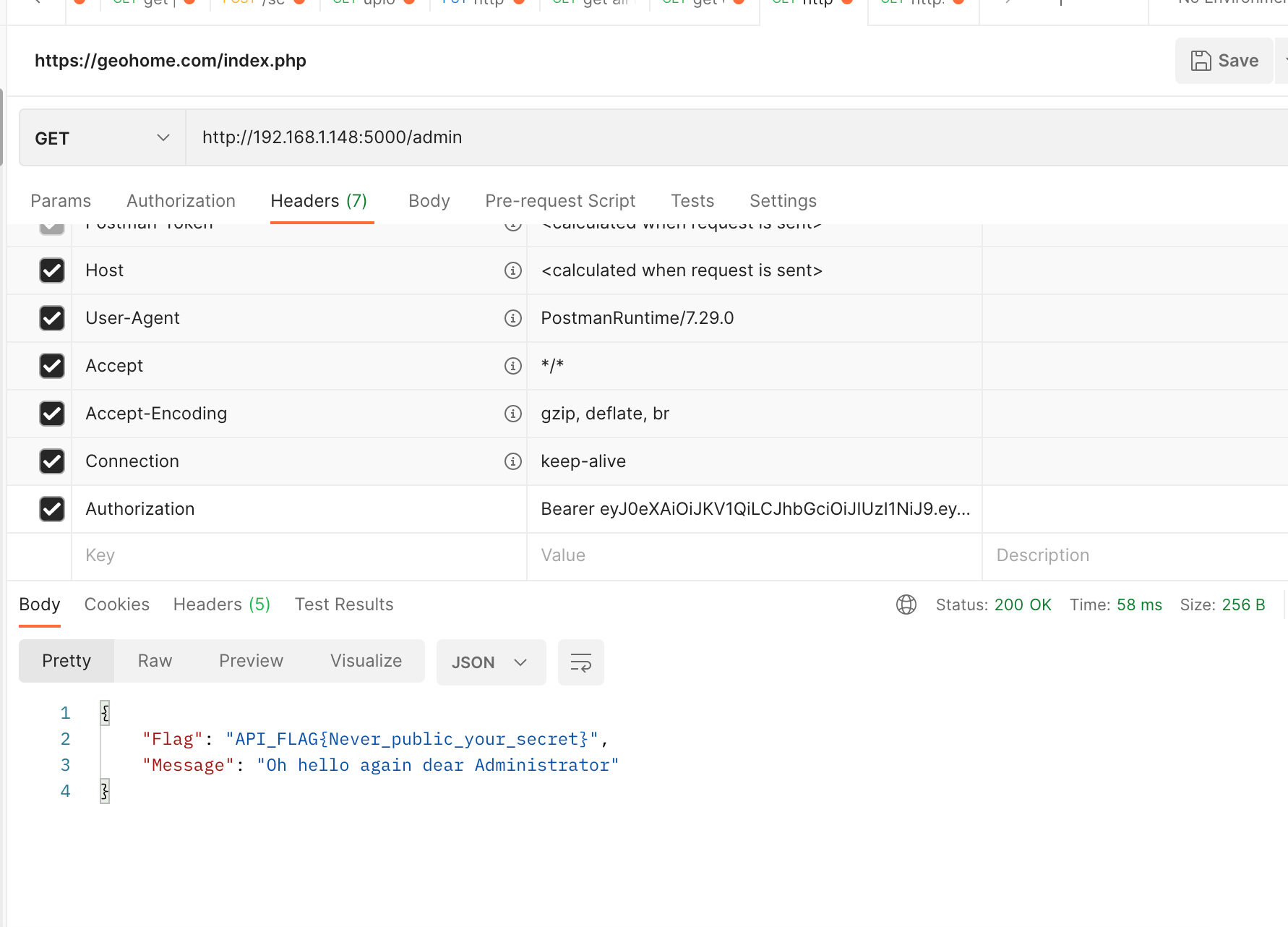Click the globe network info icon
The height and width of the screenshot is (927, 1288).
tap(906, 605)
